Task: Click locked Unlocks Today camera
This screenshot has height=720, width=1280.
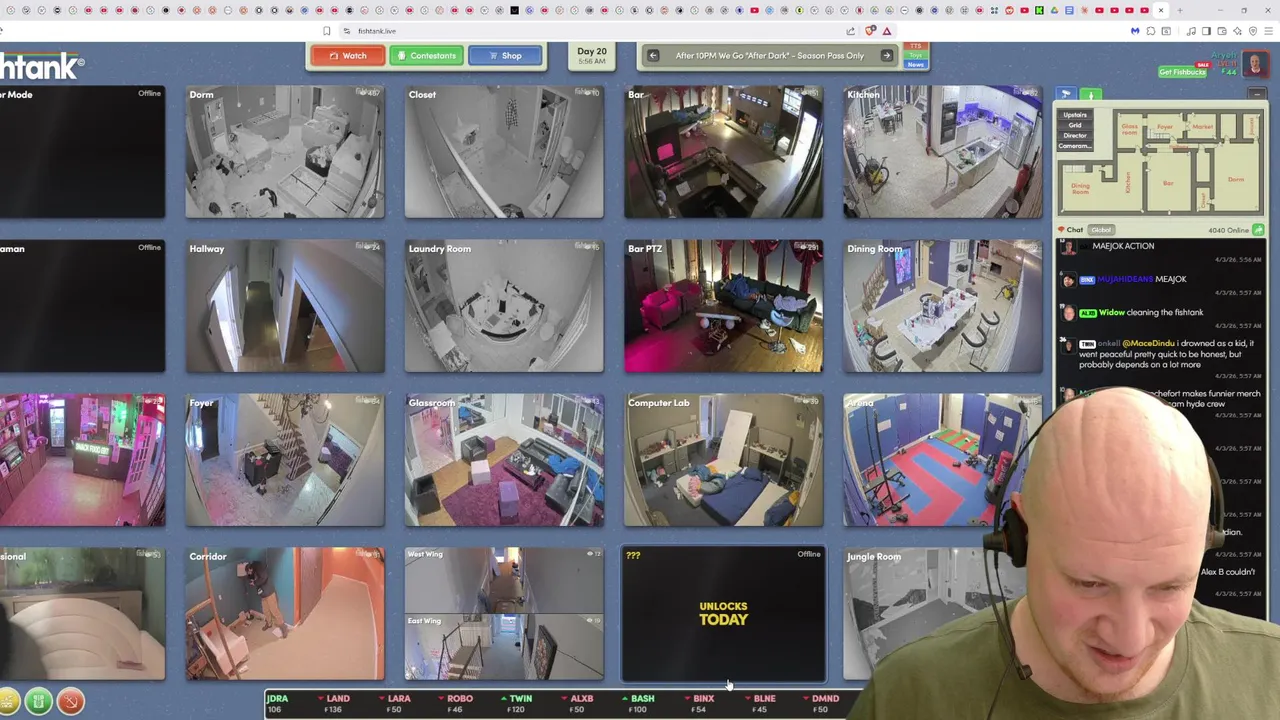Action: (724, 614)
